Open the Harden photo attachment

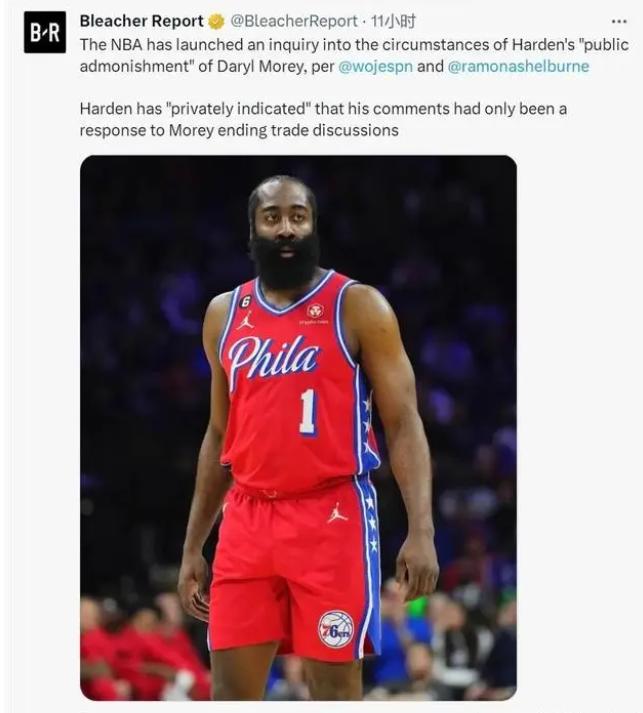point(298,427)
